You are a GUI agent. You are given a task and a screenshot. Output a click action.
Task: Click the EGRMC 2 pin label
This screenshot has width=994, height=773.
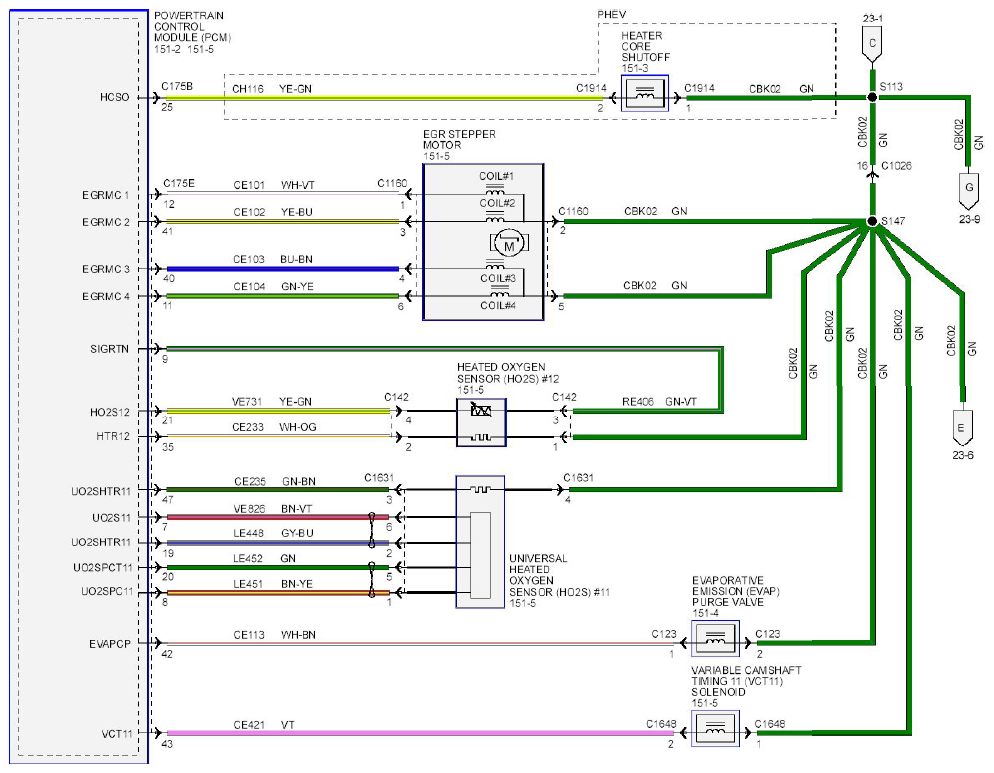point(105,222)
